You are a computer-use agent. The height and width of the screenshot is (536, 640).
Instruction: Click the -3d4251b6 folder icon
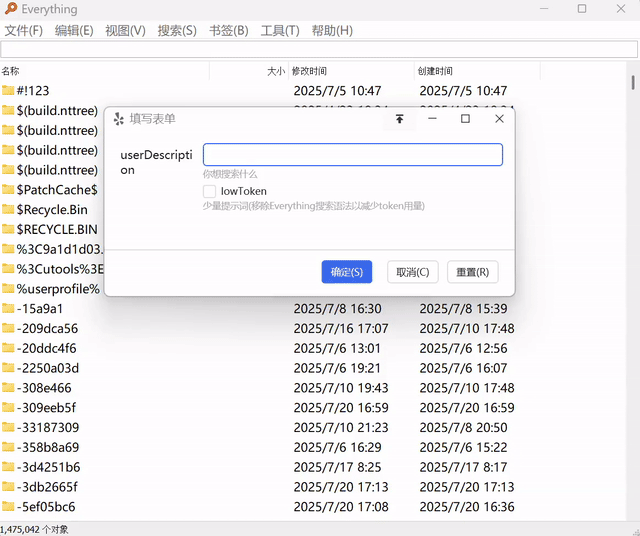pos(8,467)
